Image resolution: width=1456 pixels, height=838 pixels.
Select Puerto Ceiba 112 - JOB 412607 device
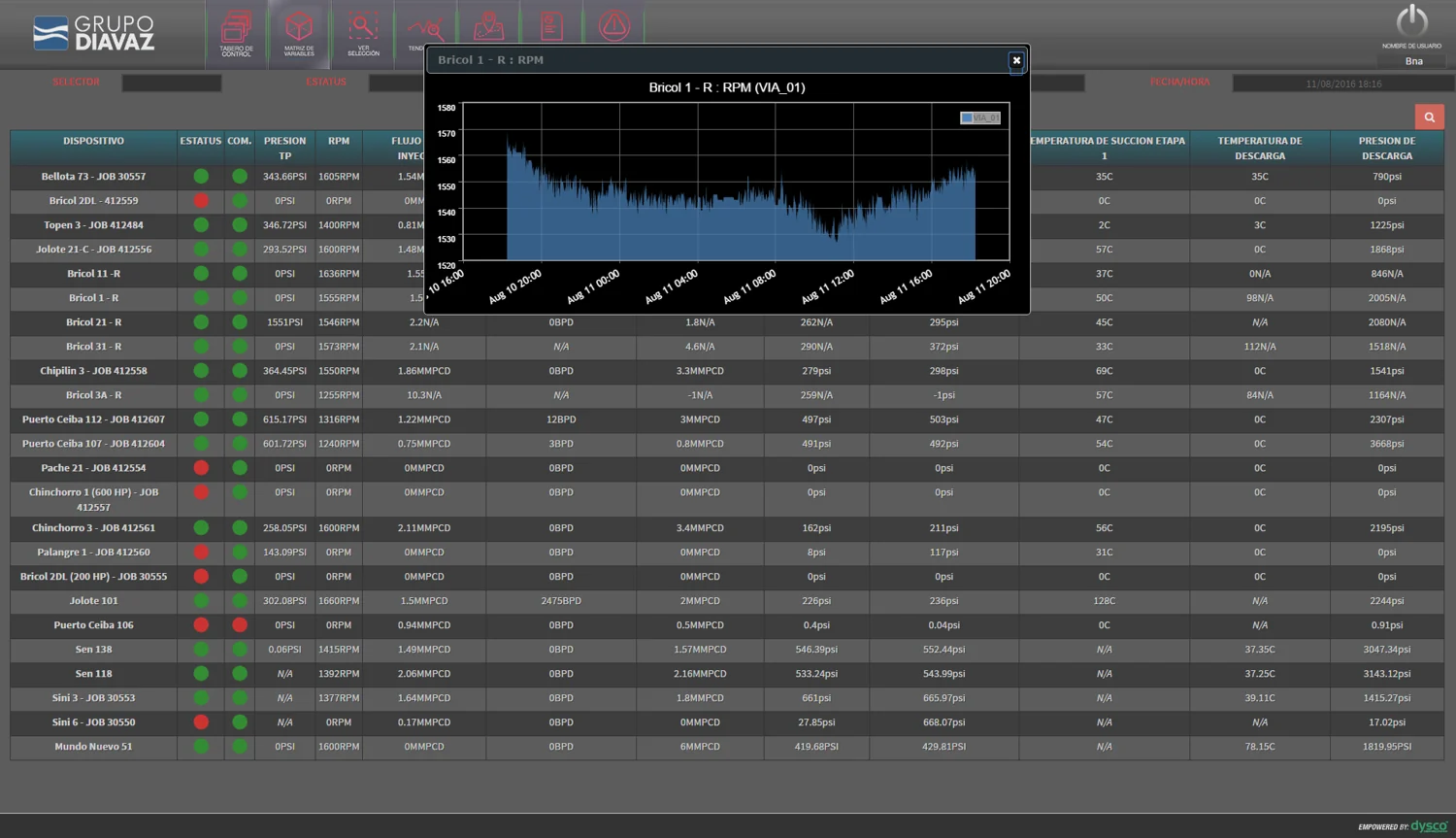(93, 419)
